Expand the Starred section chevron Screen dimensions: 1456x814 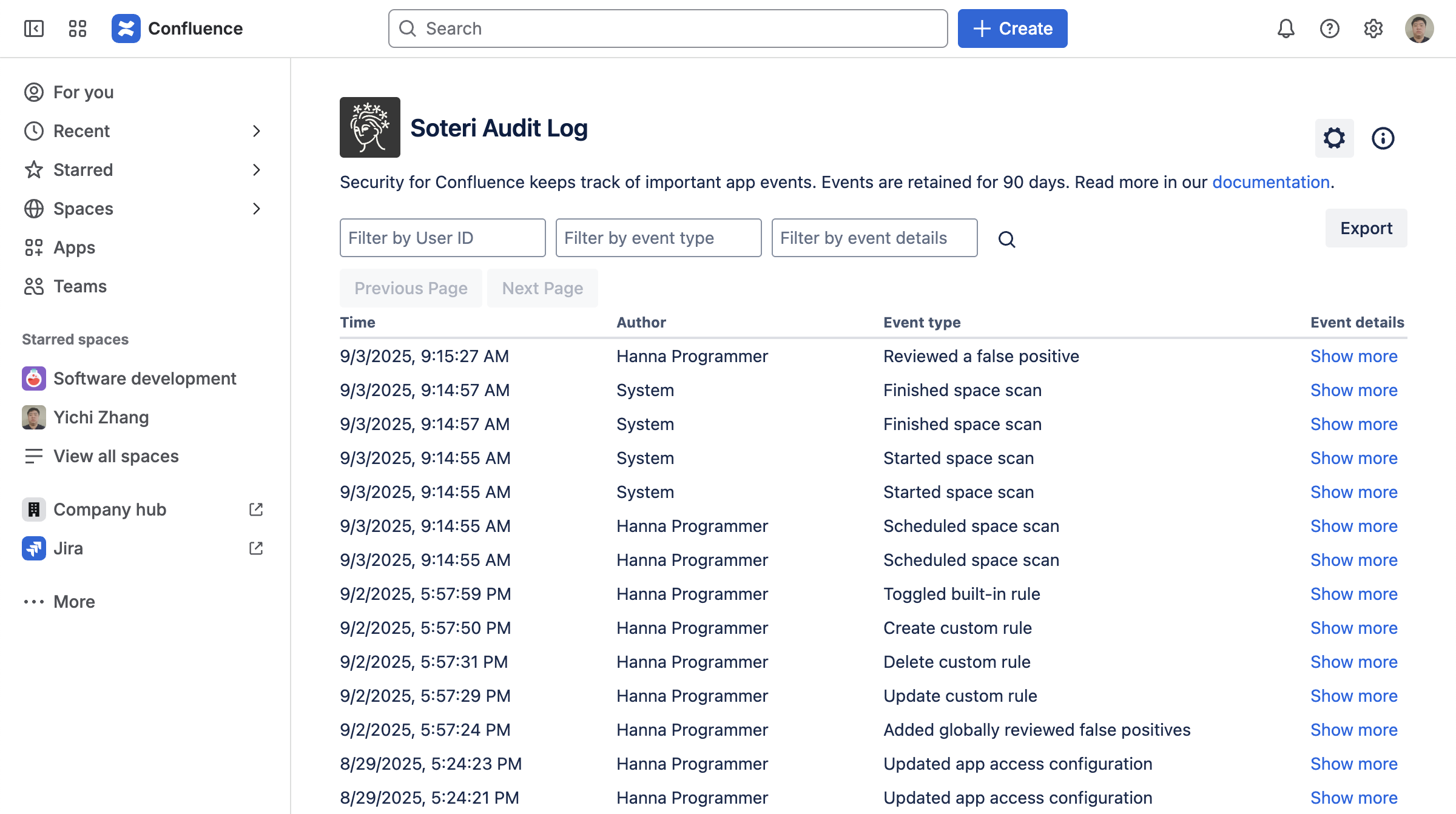(256, 170)
